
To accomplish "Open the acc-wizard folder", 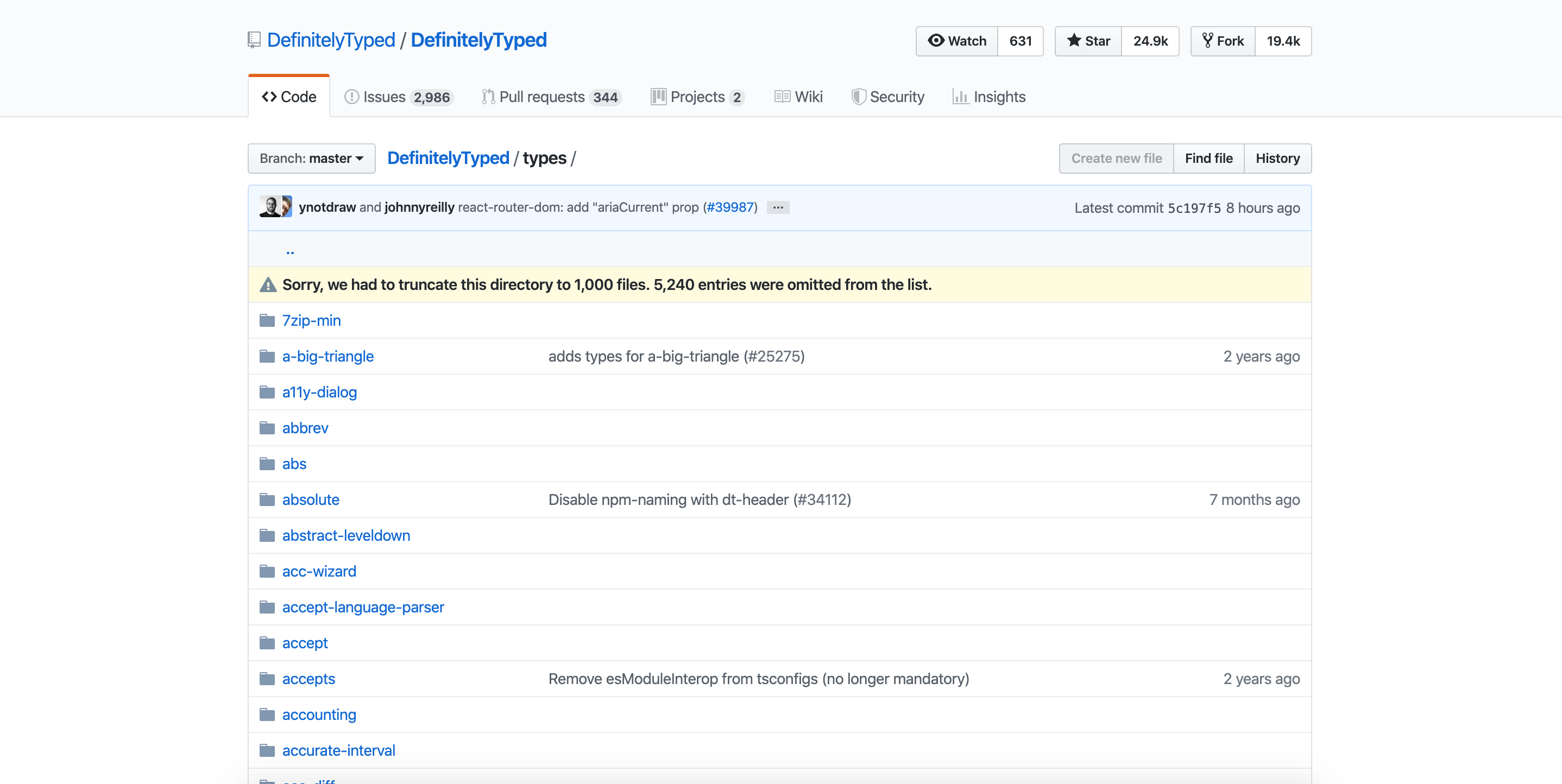I will [319, 571].
